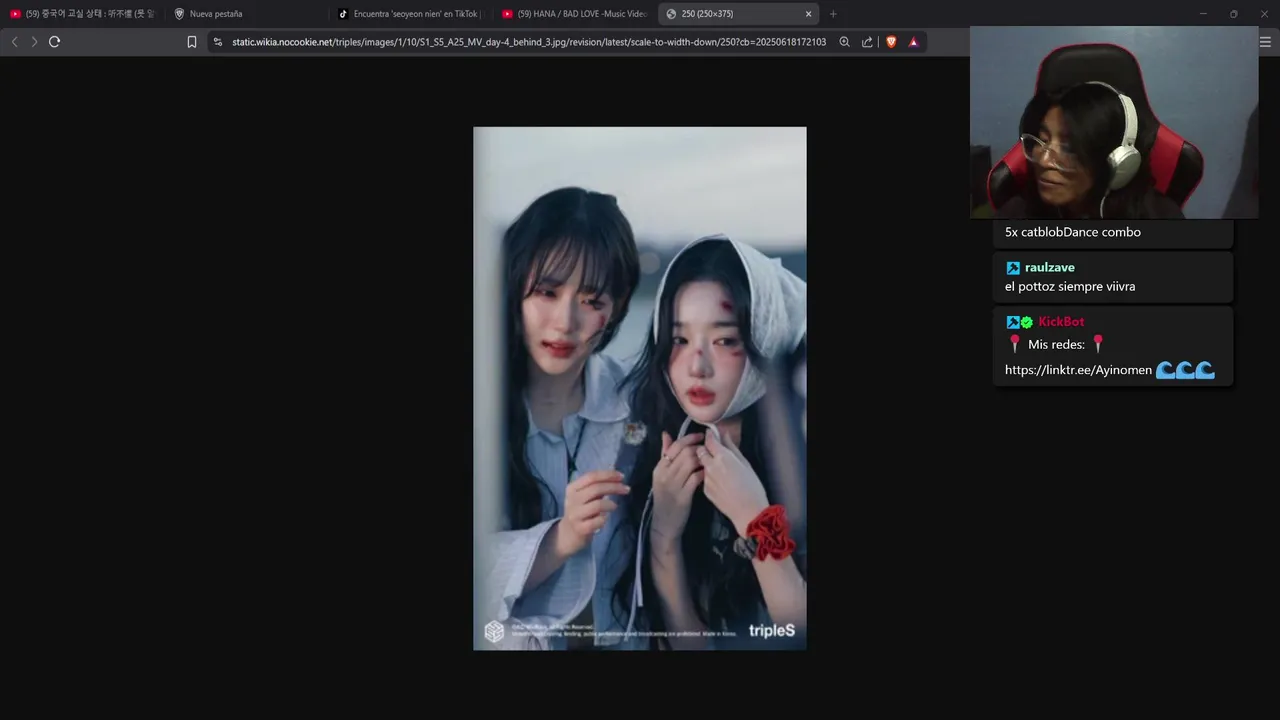This screenshot has height=720, width=1280.
Task: Open Brave Rewards triangle icon
Action: point(913,42)
